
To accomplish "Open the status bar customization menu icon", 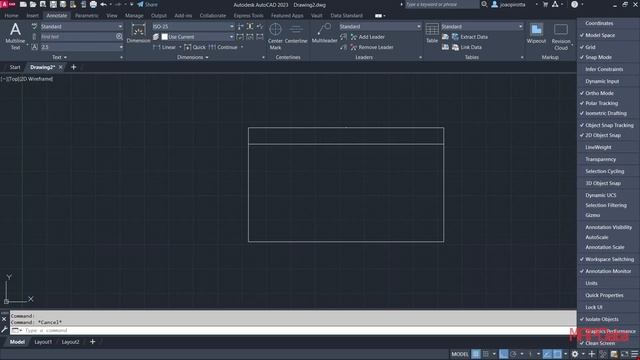I will pyautogui.click(x=635, y=354).
